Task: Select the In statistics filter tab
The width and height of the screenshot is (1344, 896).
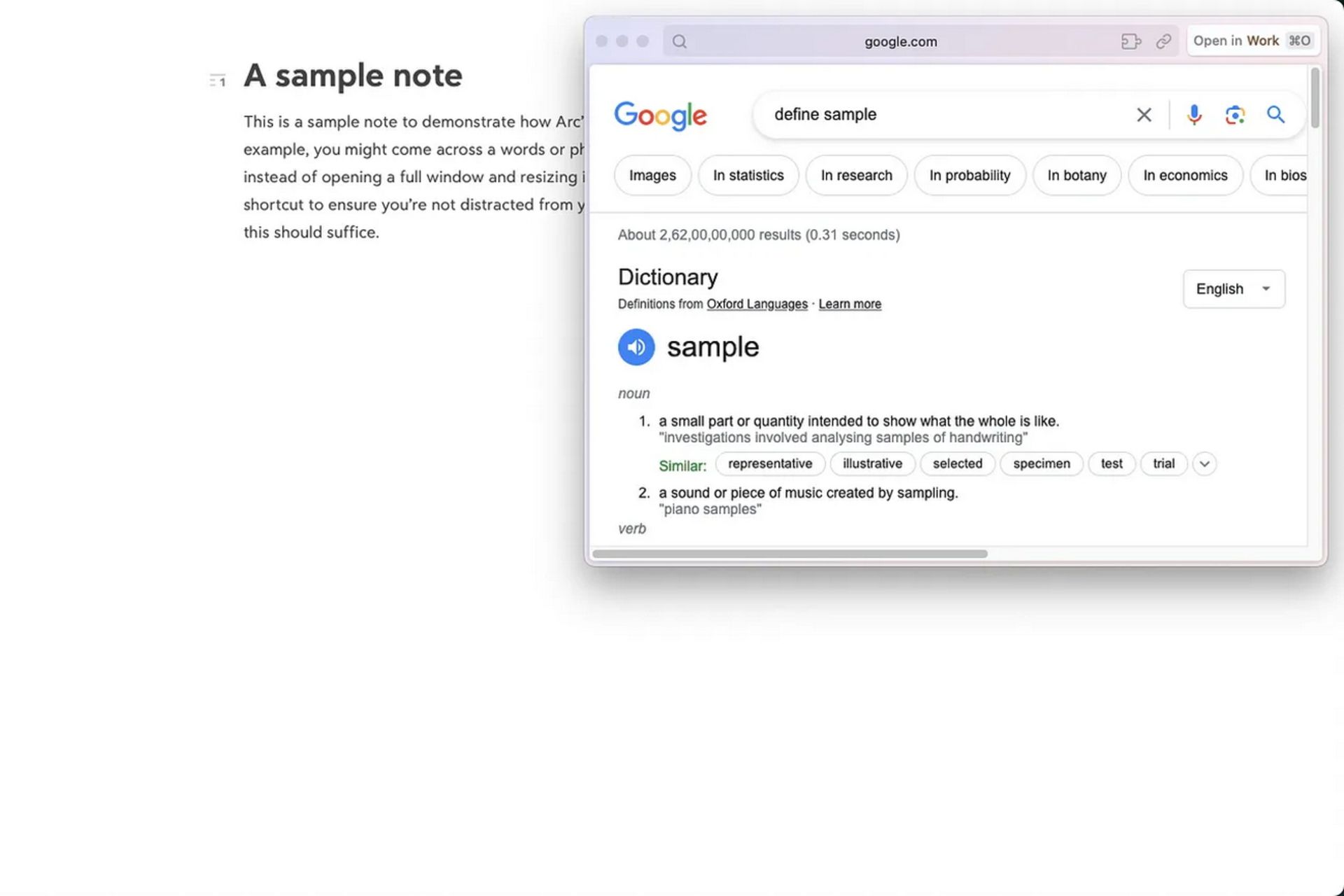Action: 748,175
